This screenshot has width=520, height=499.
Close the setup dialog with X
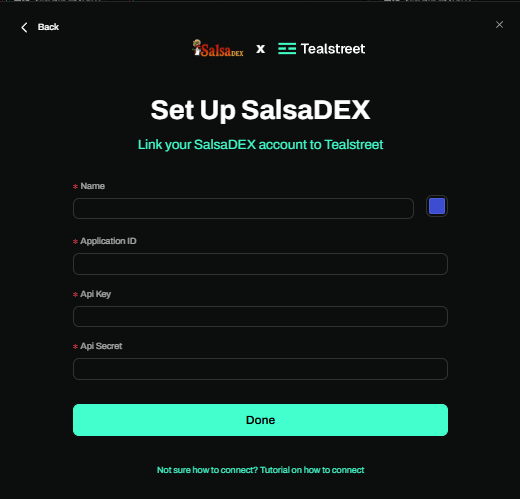(499, 25)
